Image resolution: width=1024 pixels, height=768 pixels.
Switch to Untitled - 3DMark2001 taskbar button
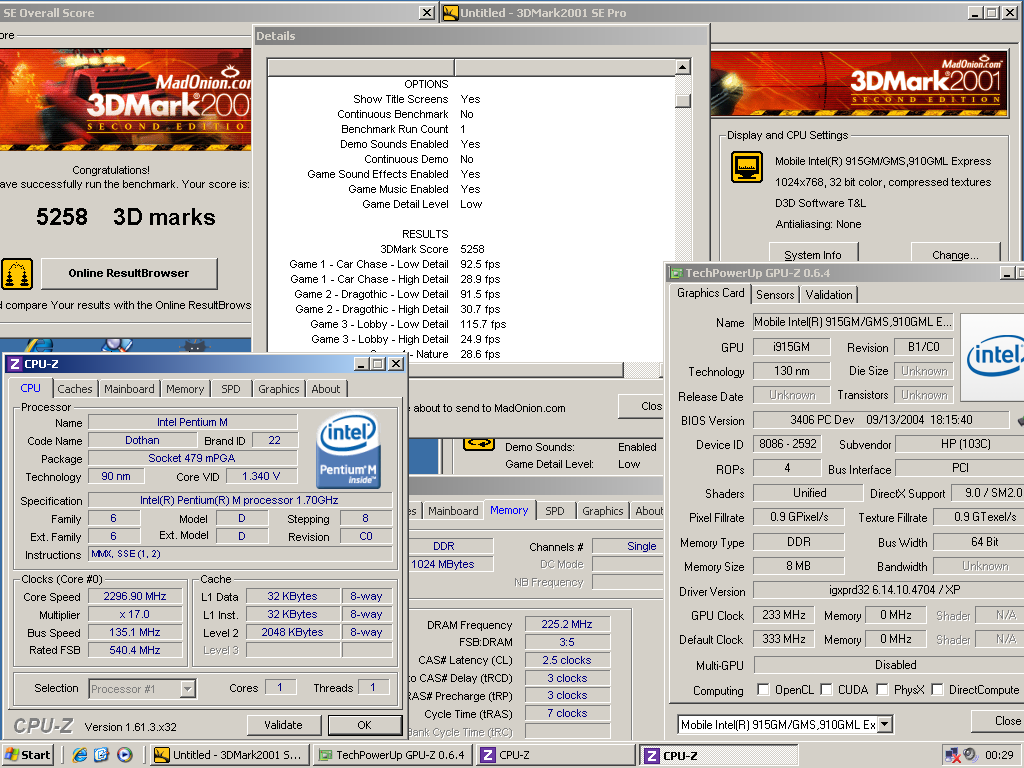tap(228, 755)
